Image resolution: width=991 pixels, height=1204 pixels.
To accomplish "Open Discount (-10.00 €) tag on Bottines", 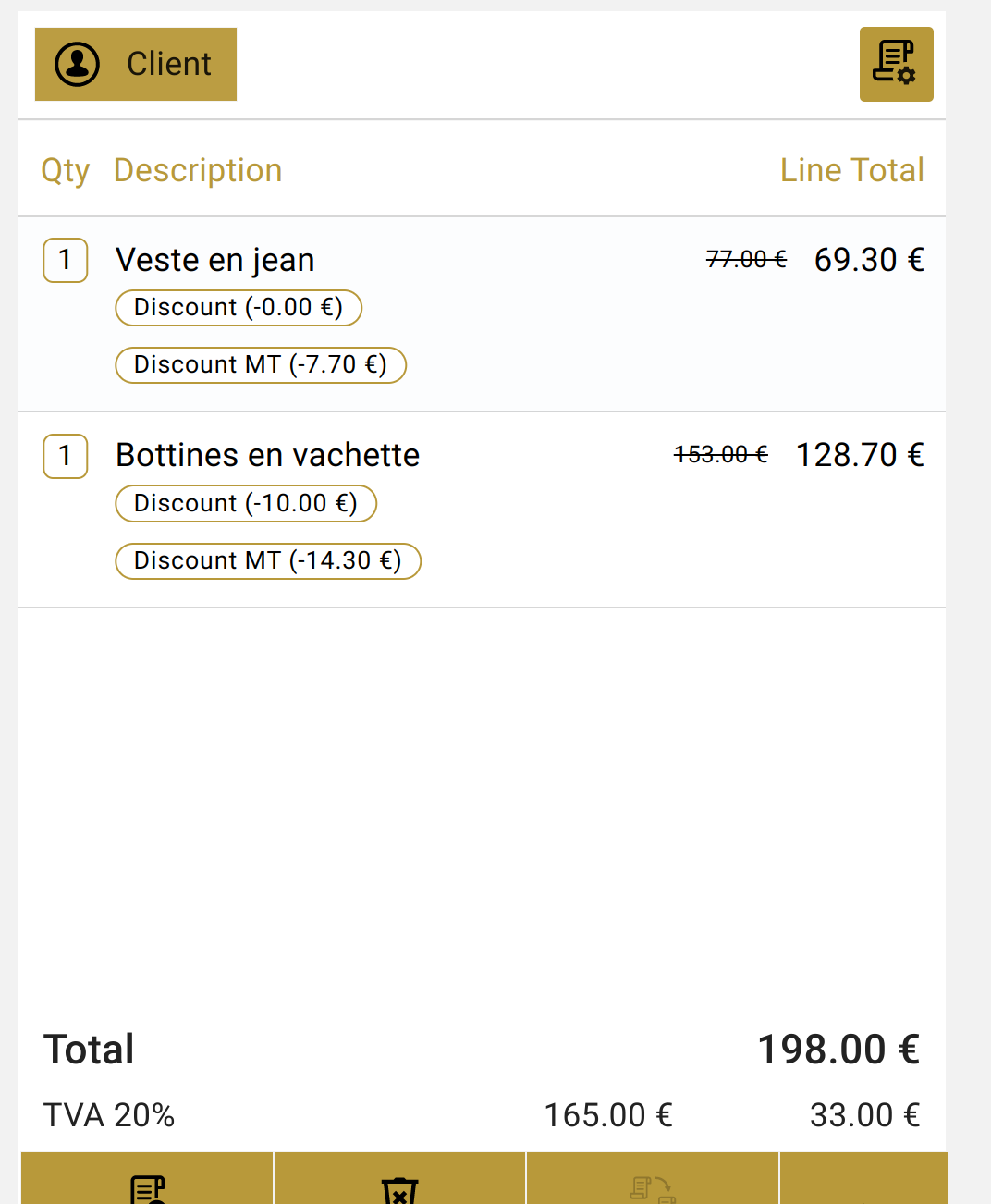I will pos(246,504).
